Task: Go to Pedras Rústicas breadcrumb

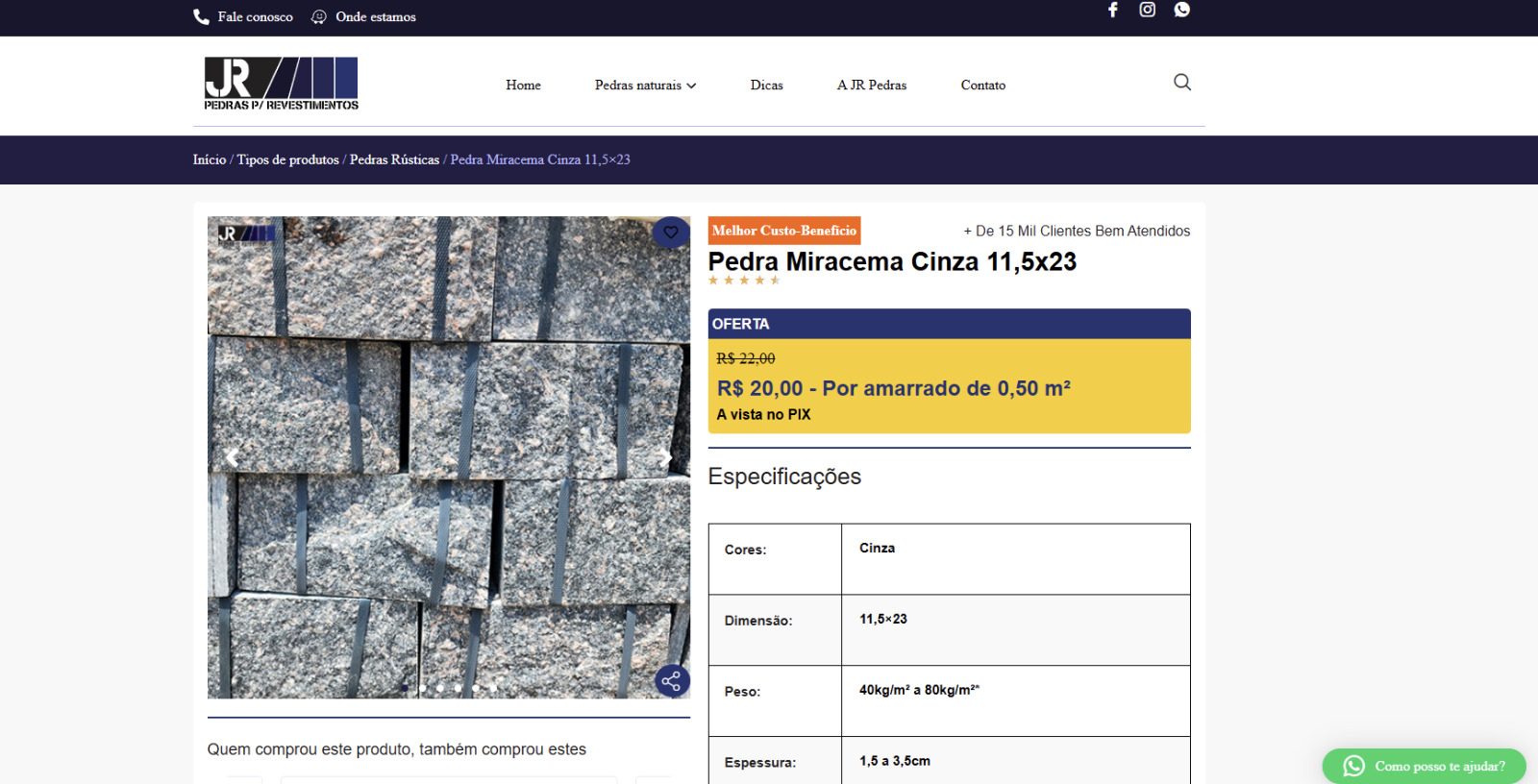Action: point(394,159)
